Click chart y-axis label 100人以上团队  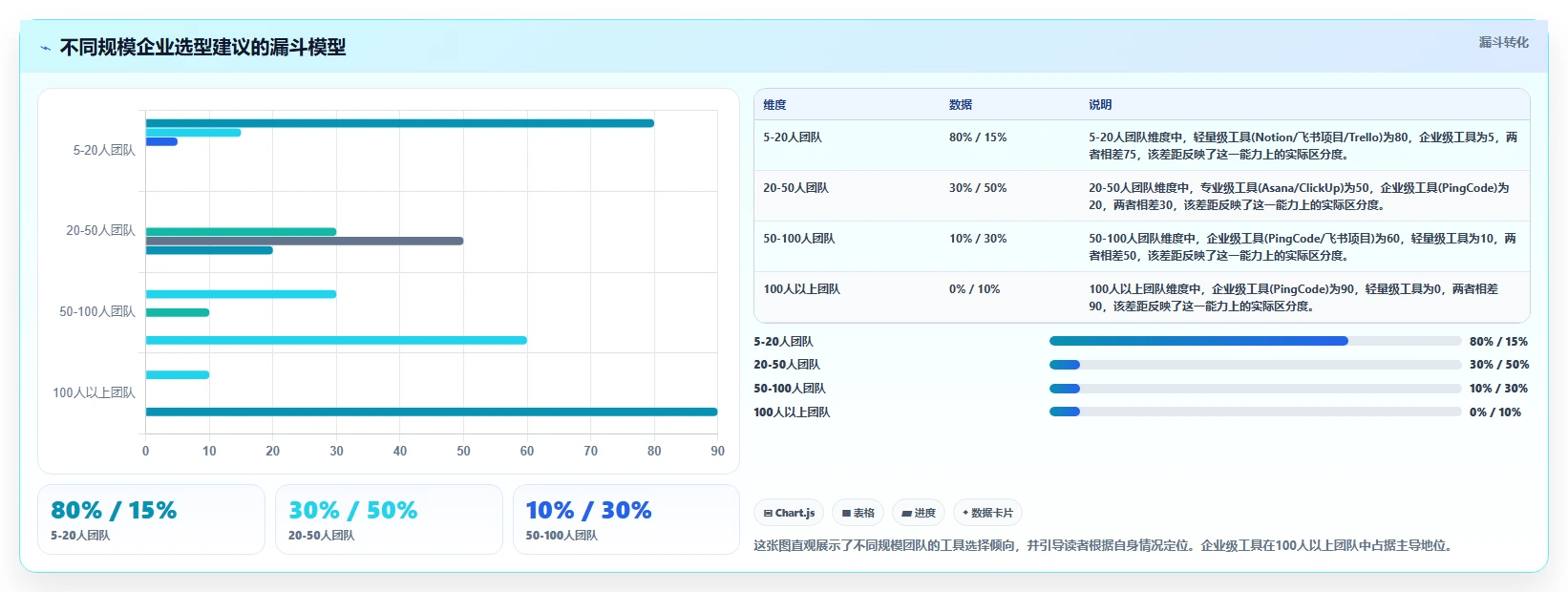tap(94, 393)
